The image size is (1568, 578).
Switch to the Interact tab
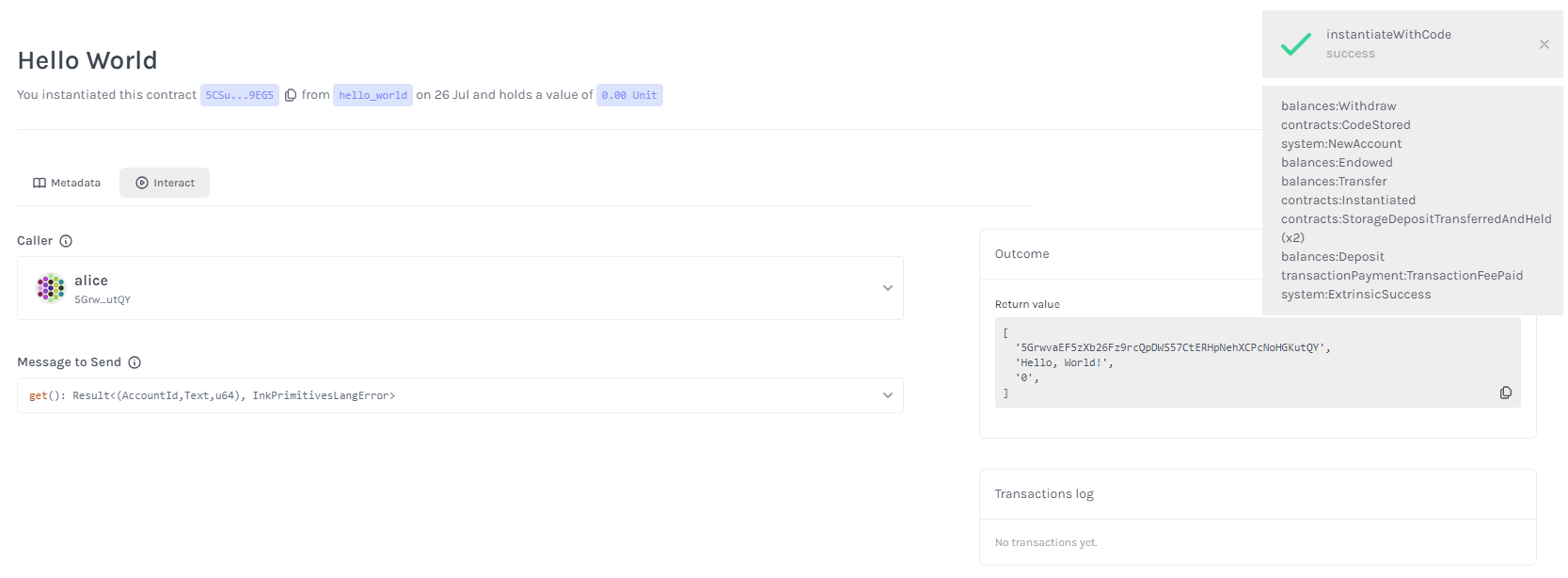coord(165,183)
